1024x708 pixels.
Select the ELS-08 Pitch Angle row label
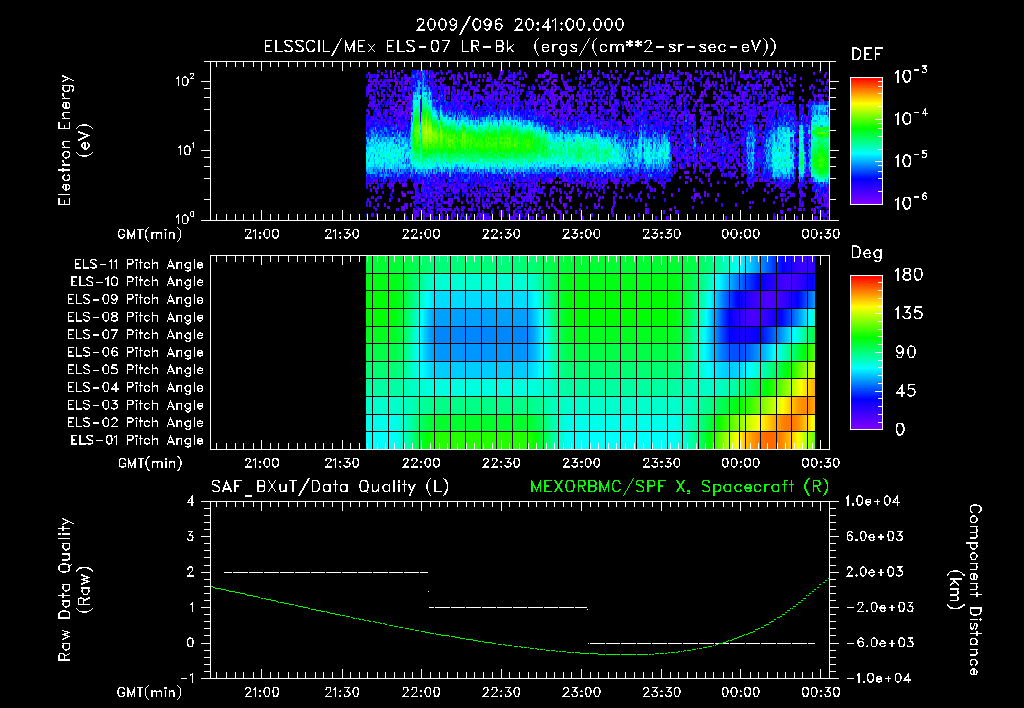coord(136,317)
